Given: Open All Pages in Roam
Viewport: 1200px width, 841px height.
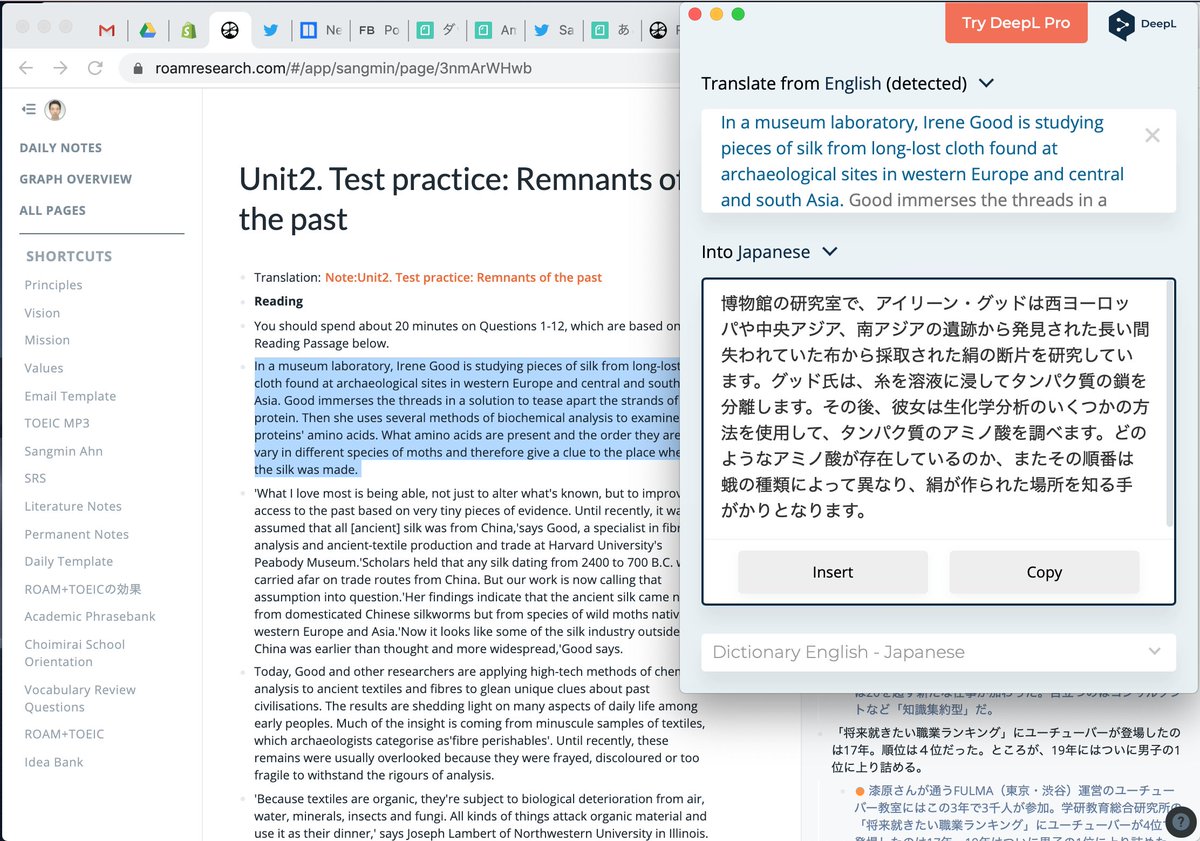Looking at the screenshot, I should pos(52,210).
